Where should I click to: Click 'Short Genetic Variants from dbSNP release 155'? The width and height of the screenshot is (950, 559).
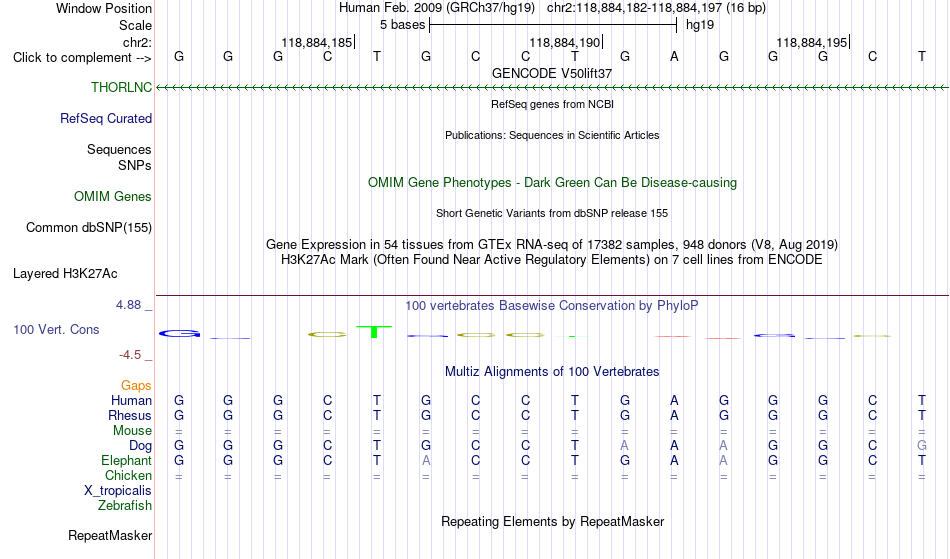click(552, 213)
